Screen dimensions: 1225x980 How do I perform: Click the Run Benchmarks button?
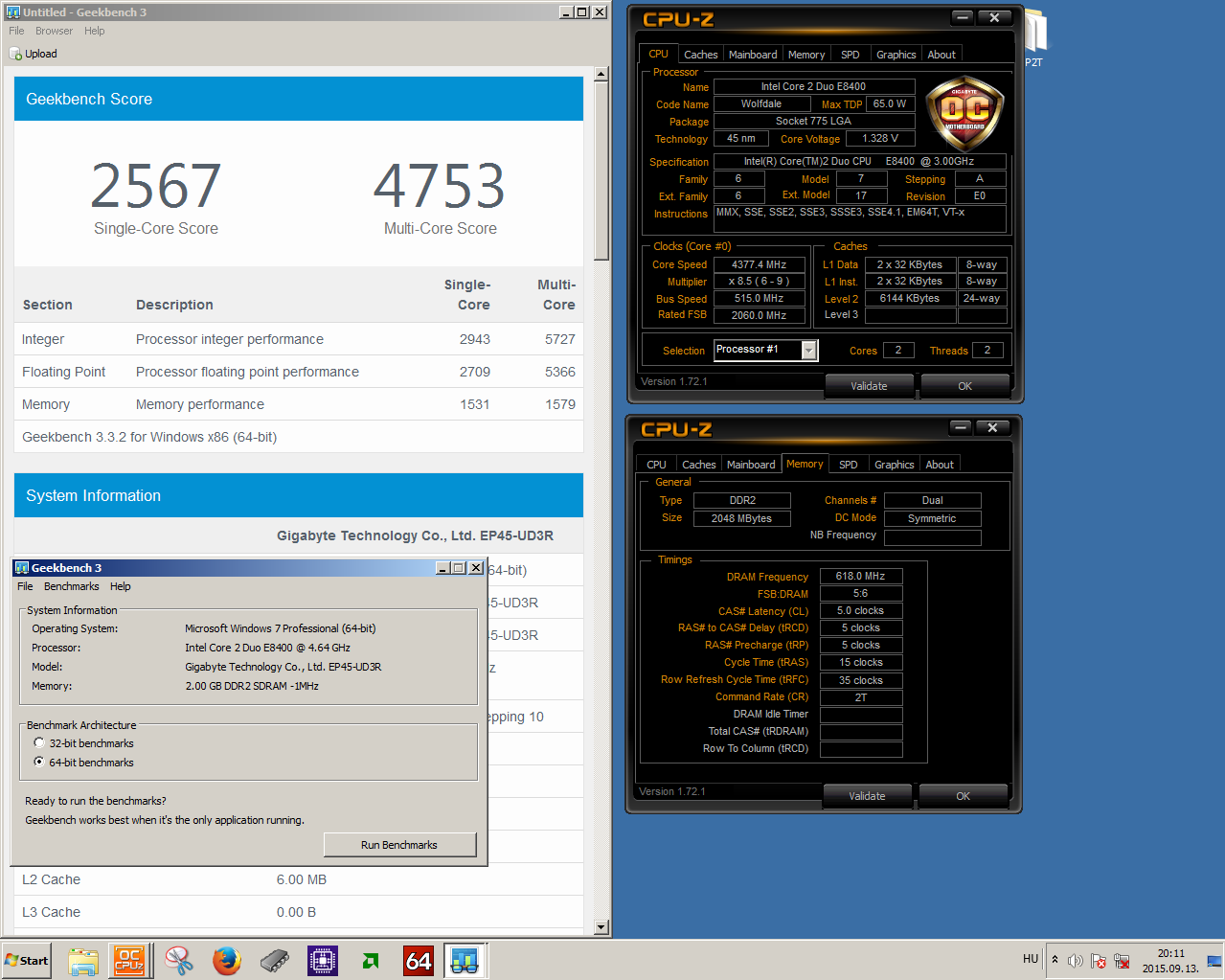tap(399, 845)
